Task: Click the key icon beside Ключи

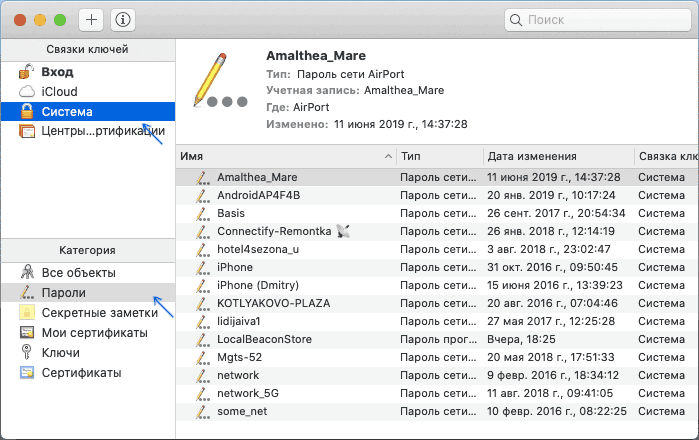Action: click(27, 352)
